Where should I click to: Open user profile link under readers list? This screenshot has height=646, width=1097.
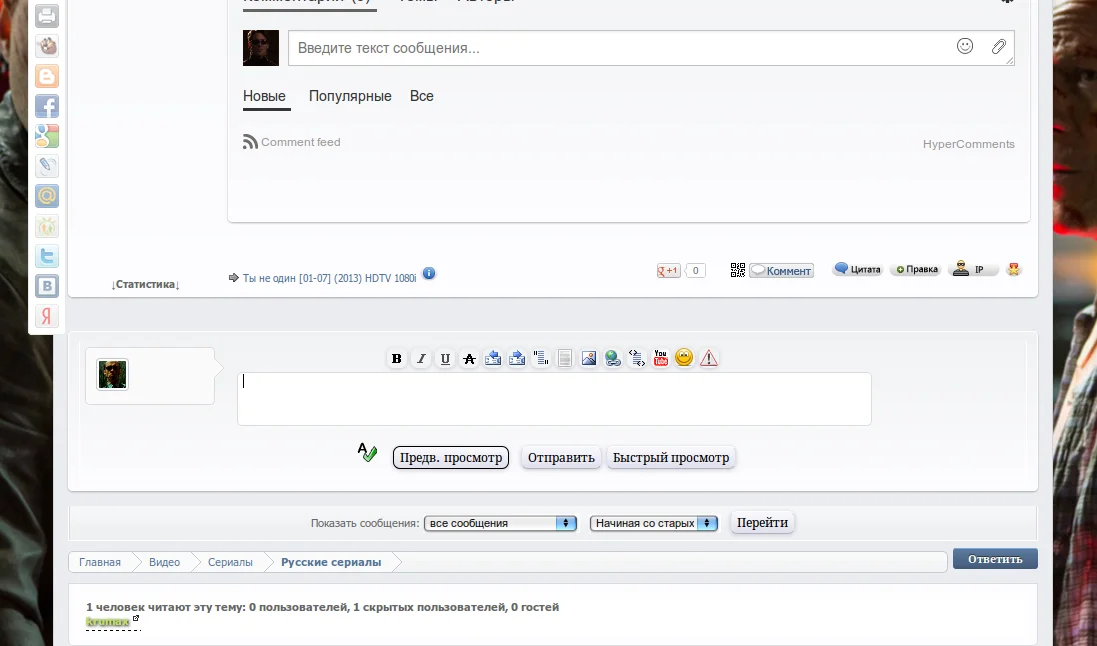pos(108,622)
